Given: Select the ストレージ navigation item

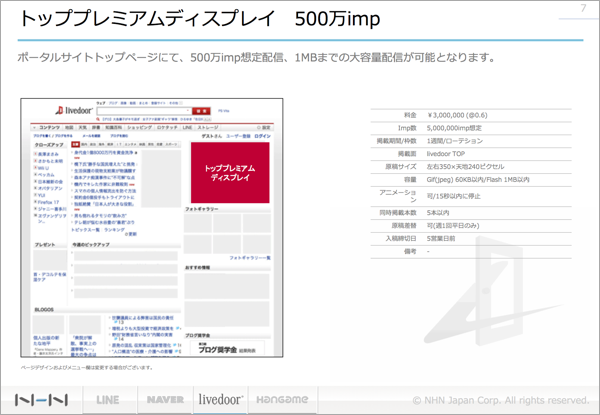Looking at the screenshot, I should [208, 127].
